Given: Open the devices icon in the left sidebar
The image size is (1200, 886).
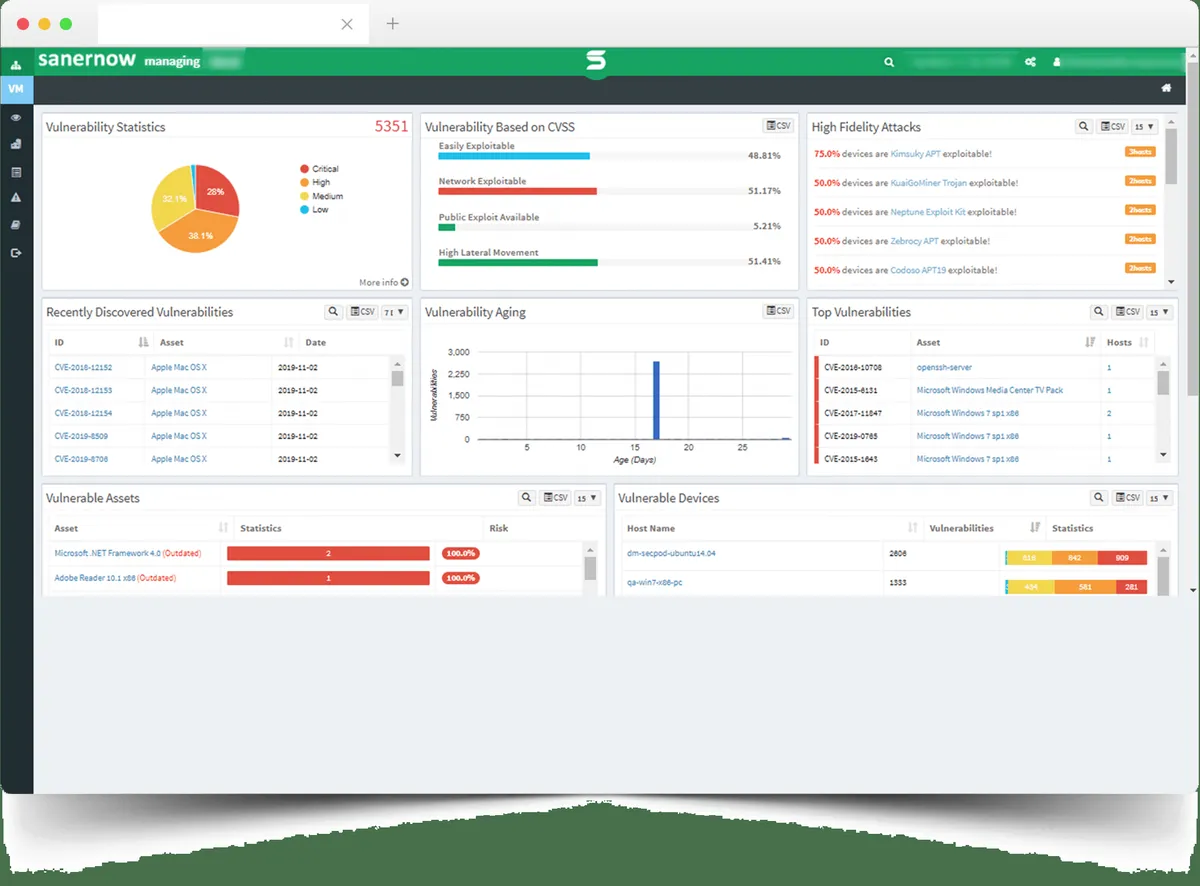Looking at the screenshot, I should pyautogui.click(x=16, y=144).
